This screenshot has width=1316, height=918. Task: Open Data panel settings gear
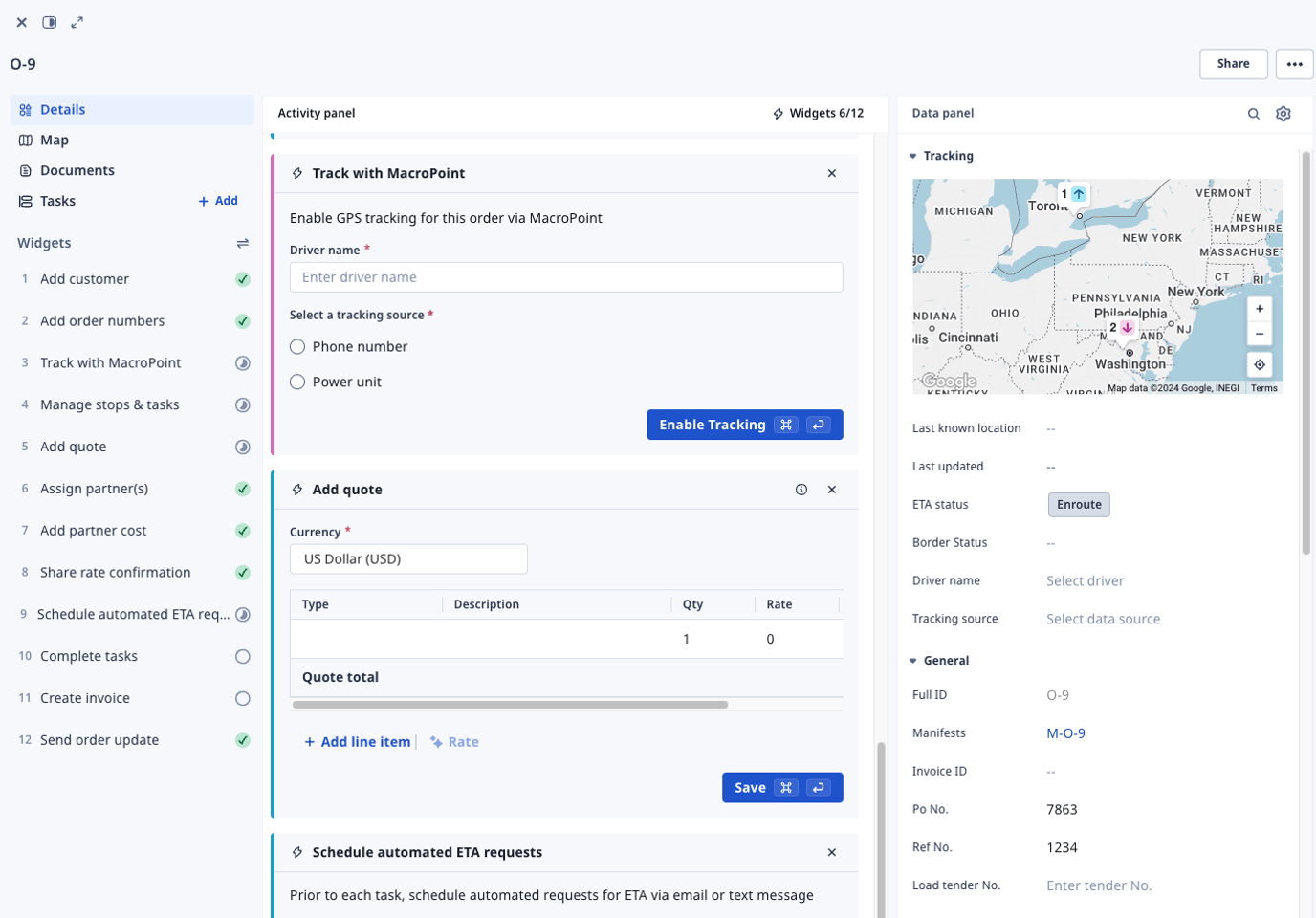click(x=1283, y=113)
